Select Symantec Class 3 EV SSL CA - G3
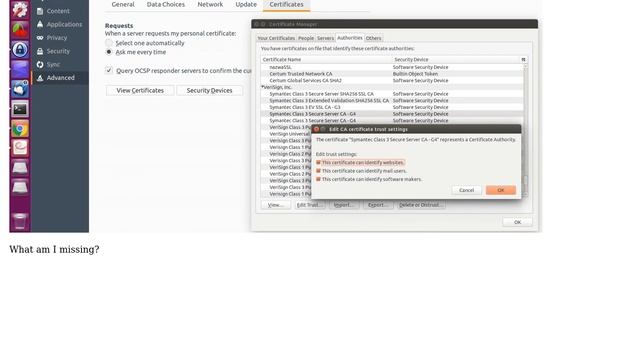 point(392,107)
